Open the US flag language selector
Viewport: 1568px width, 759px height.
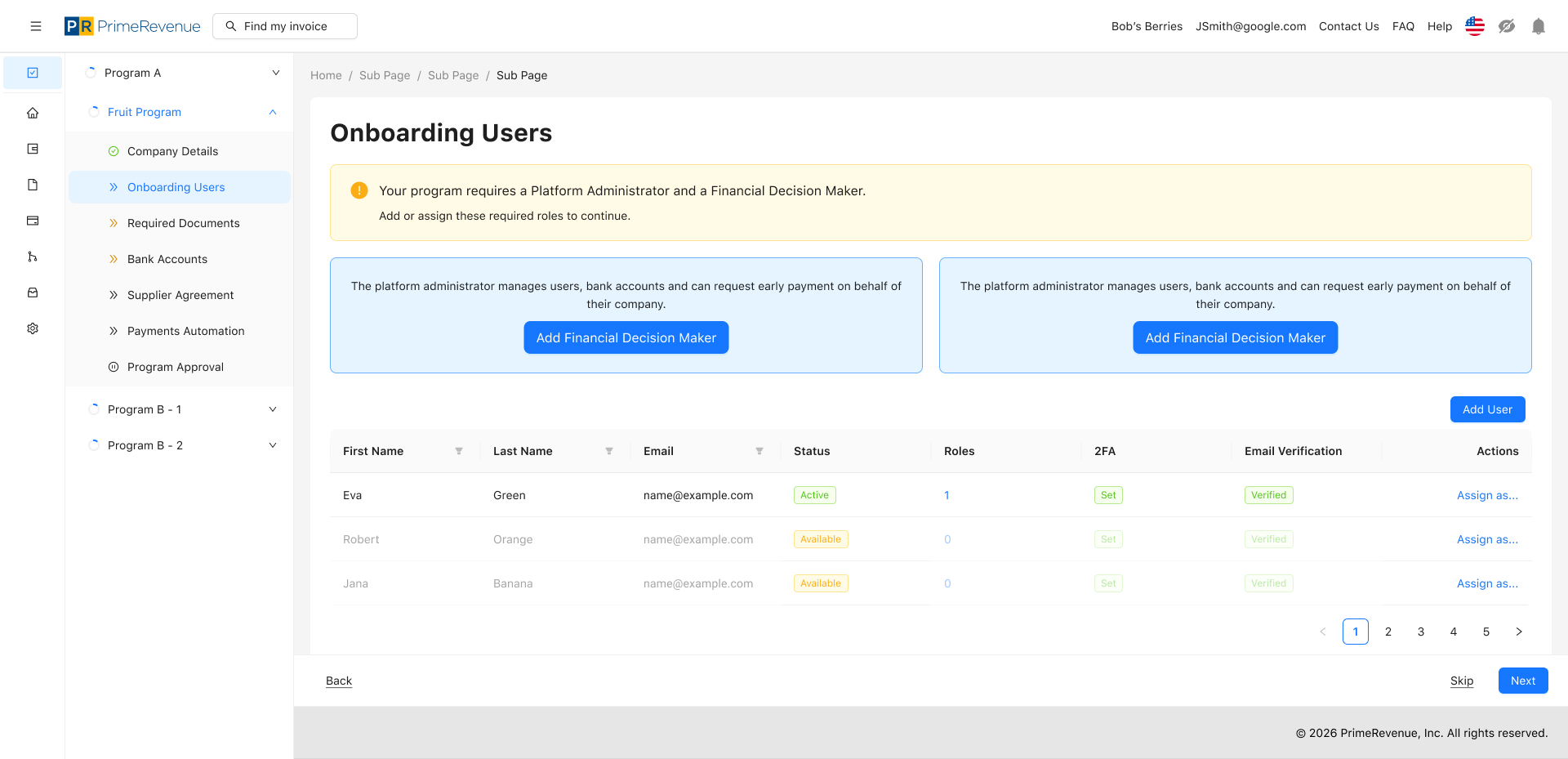(1475, 26)
